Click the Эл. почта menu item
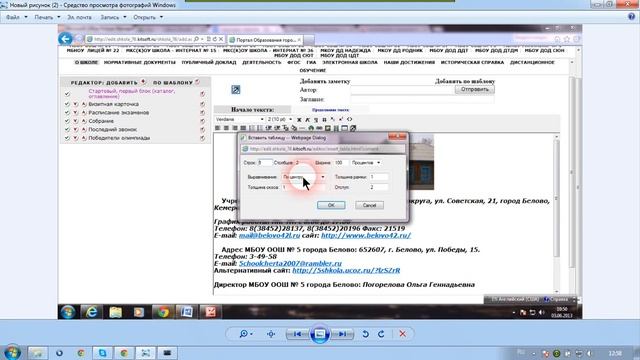 click(79, 17)
